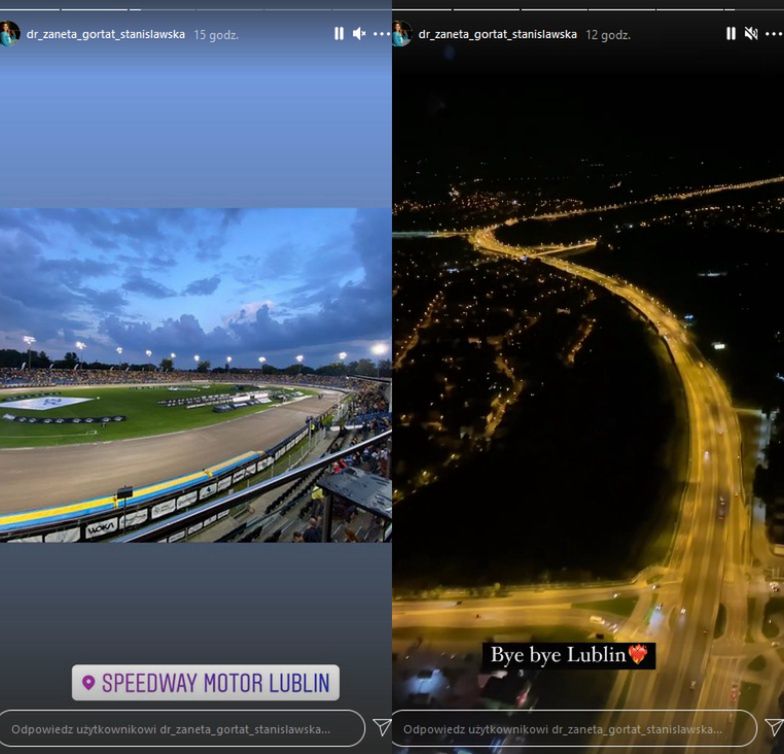Click the right story progress bar

(x=588, y=9)
